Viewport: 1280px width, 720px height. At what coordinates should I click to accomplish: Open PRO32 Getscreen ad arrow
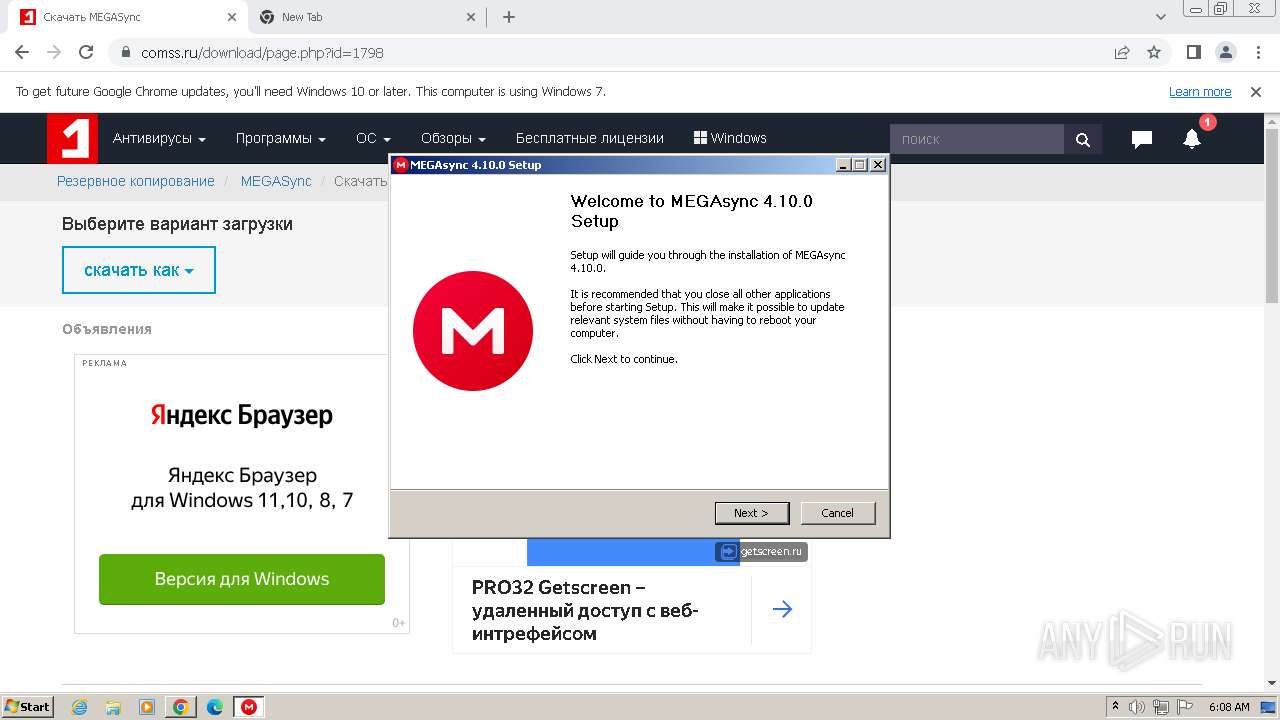coord(782,609)
